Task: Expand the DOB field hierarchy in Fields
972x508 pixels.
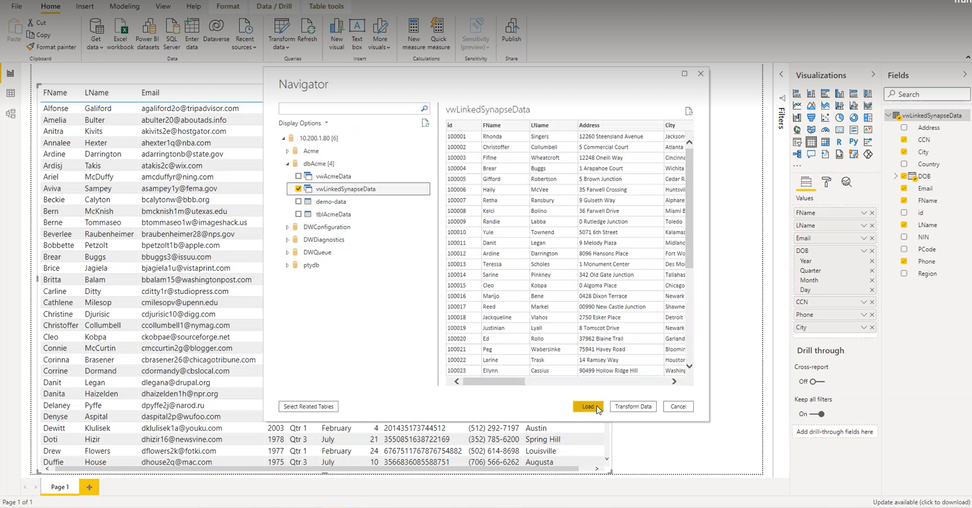Action: click(896, 176)
